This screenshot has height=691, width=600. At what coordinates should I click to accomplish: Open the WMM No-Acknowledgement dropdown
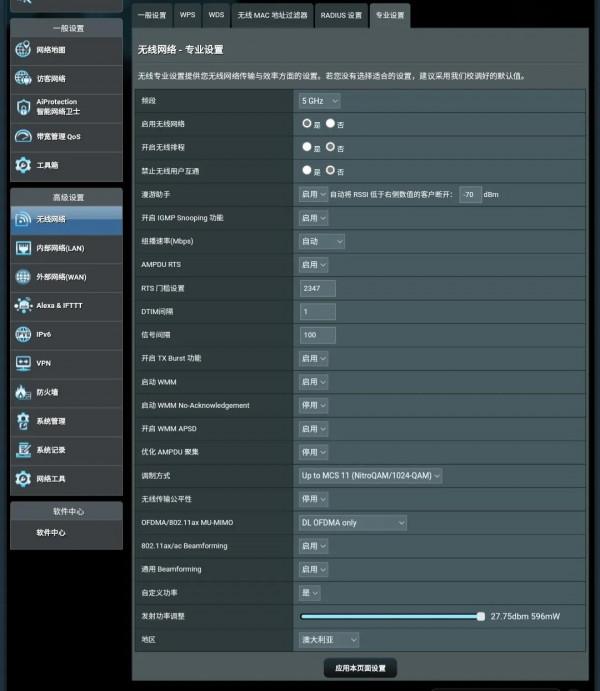(x=313, y=405)
